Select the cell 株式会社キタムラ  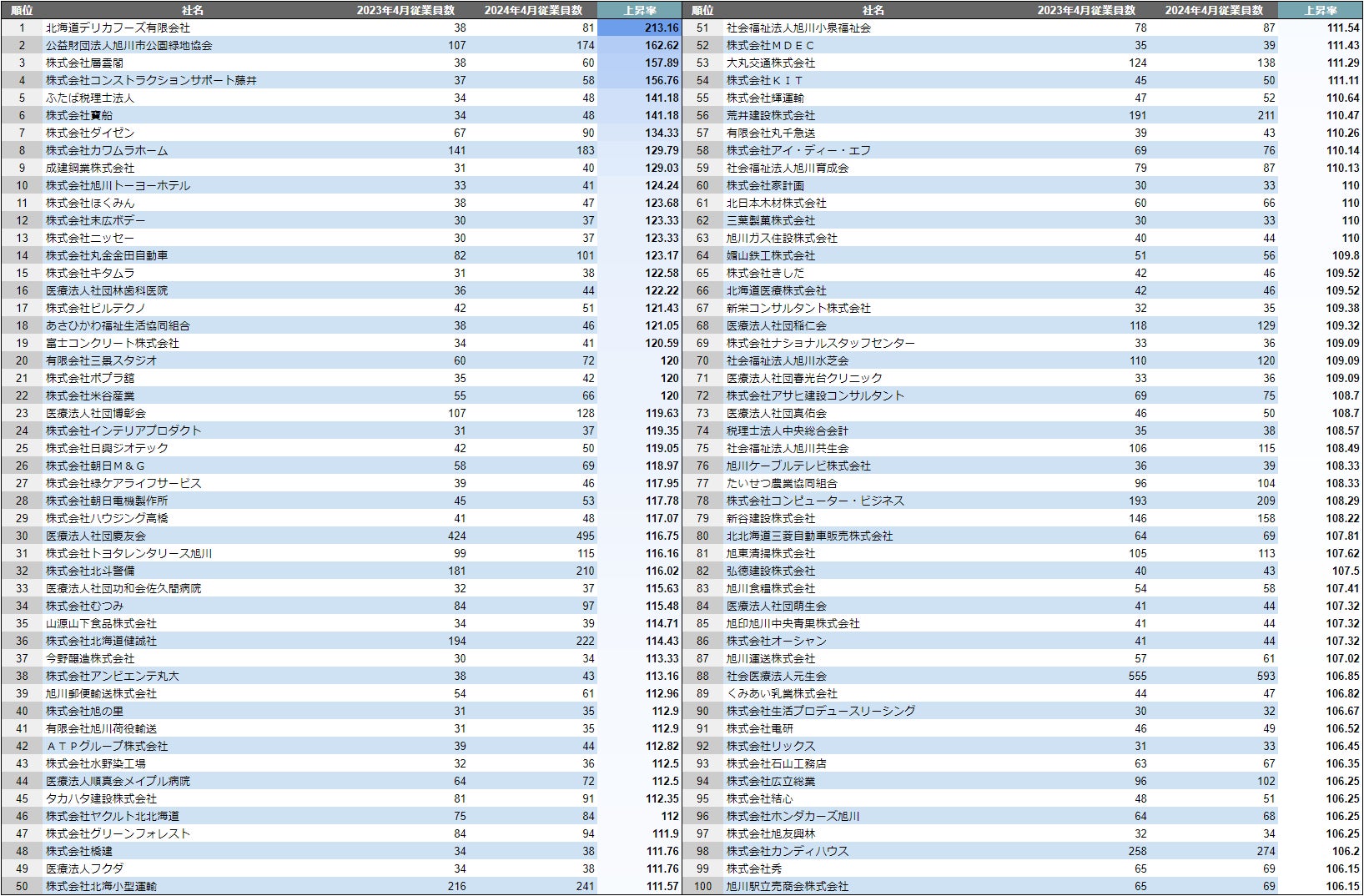coord(90,273)
